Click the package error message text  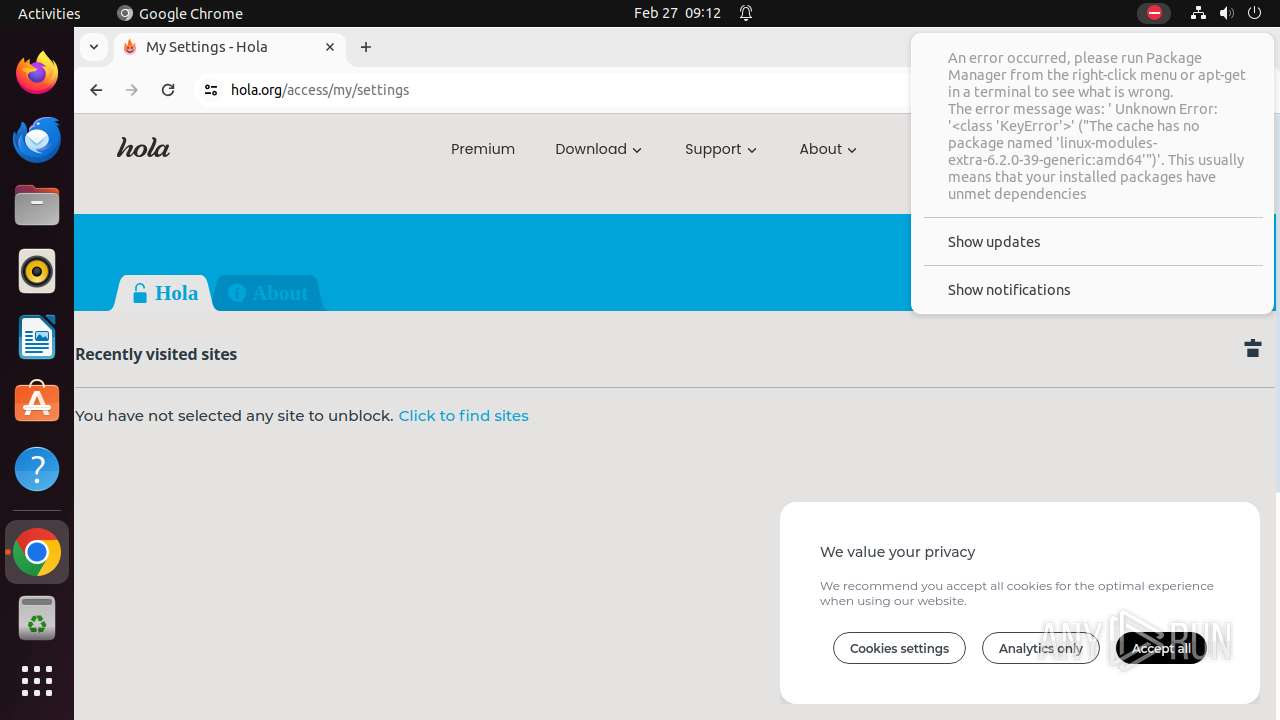coord(1097,126)
